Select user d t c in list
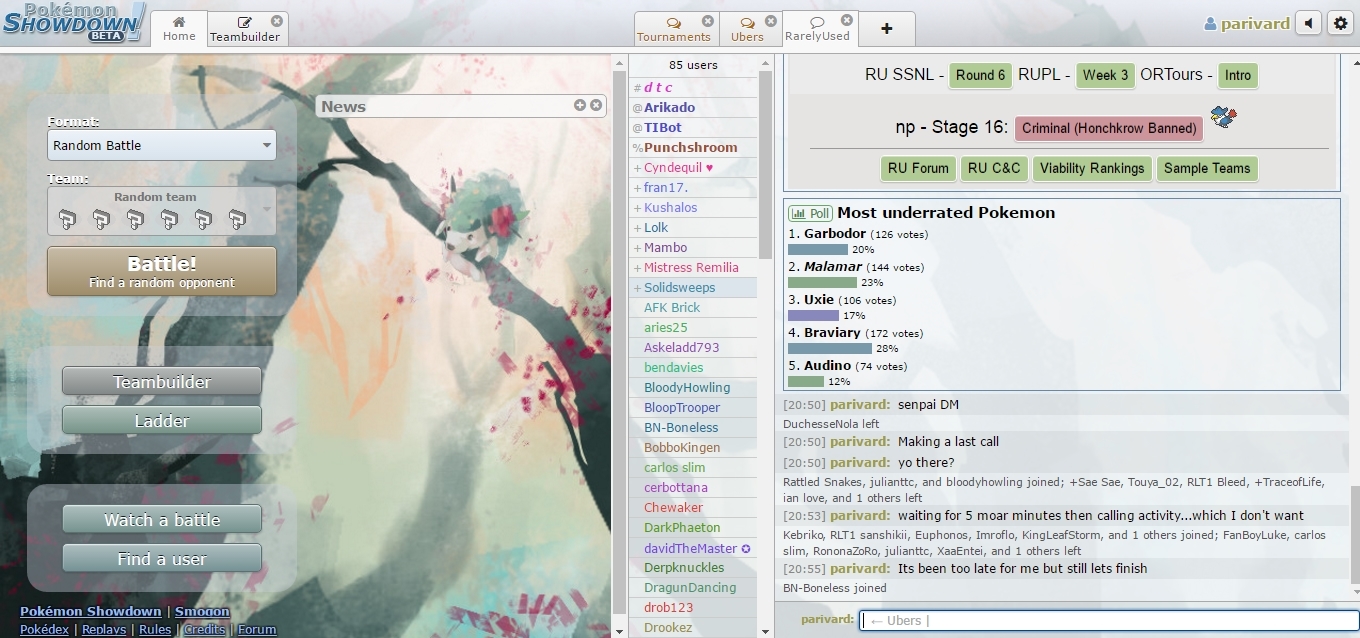This screenshot has width=1360, height=638. tap(692, 87)
